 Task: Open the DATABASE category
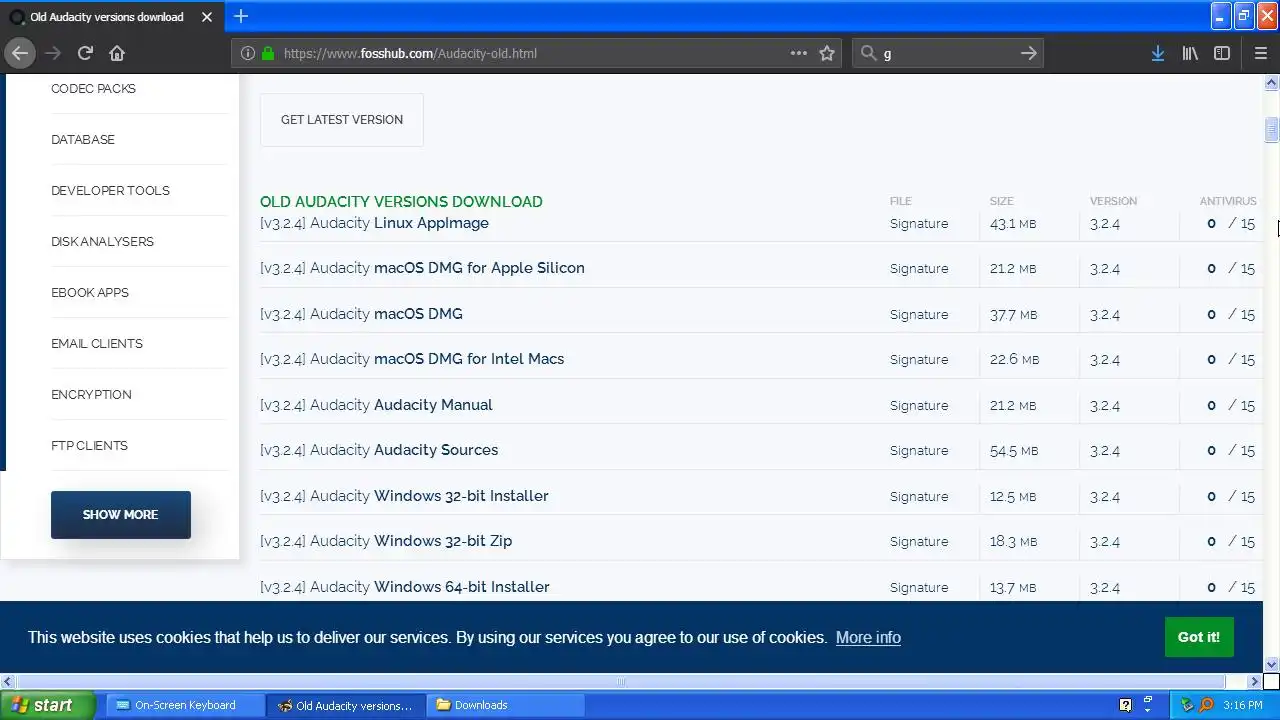tap(83, 140)
